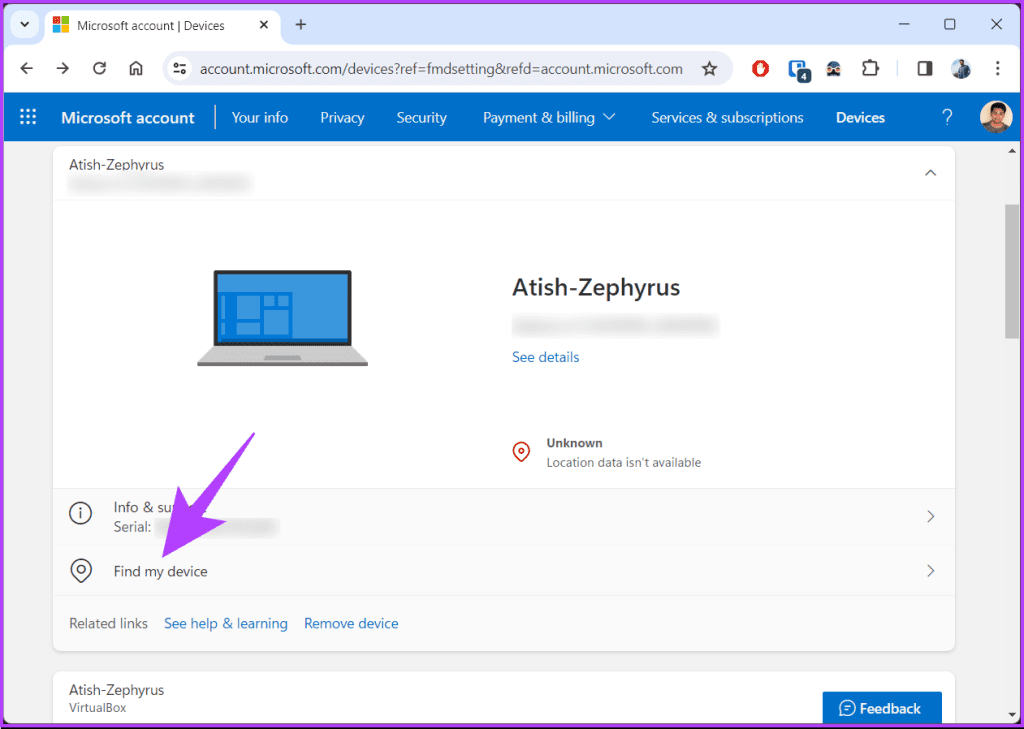Open the tab search dropdown arrow

(x=25, y=25)
